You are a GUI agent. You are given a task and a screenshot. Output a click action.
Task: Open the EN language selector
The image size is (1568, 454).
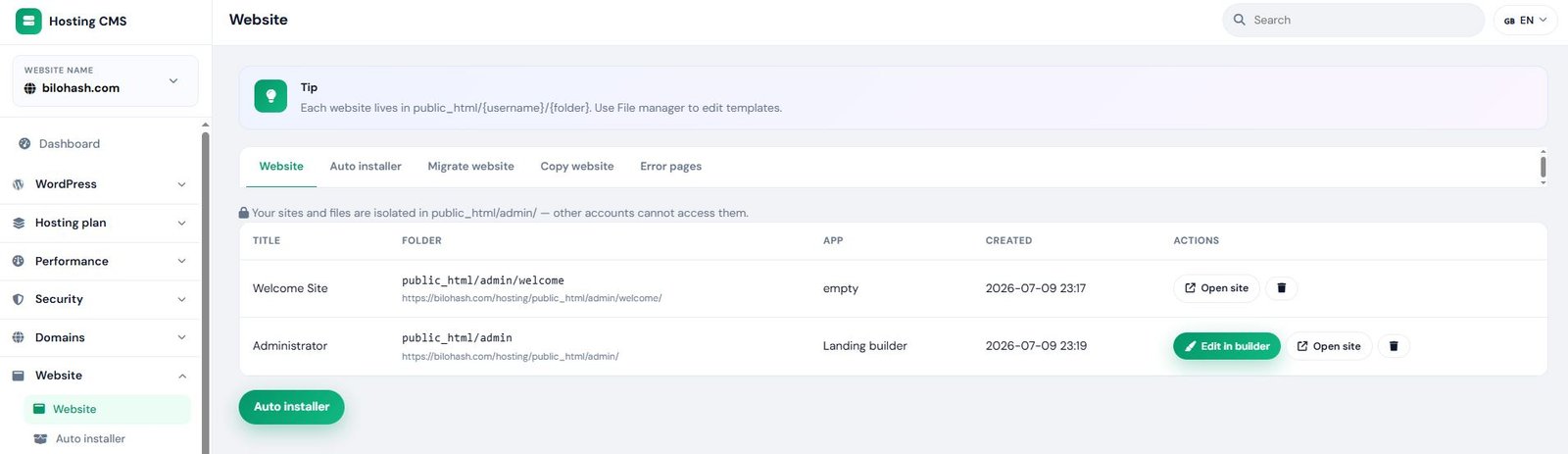coord(1525,20)
